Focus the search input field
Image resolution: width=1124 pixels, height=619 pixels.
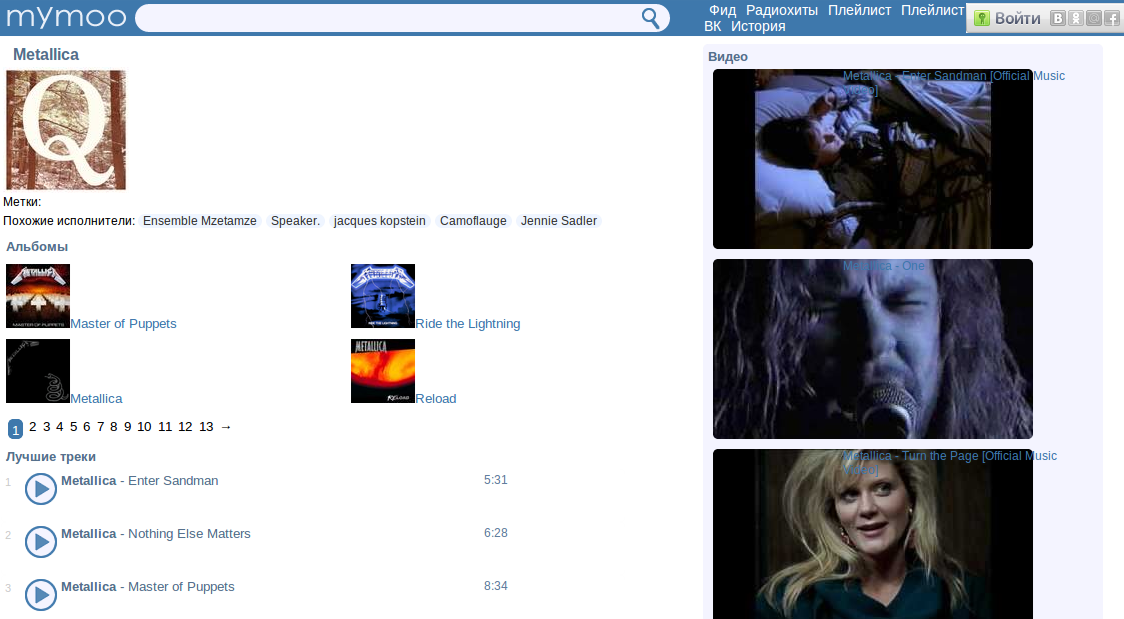(x=387, y=18)
